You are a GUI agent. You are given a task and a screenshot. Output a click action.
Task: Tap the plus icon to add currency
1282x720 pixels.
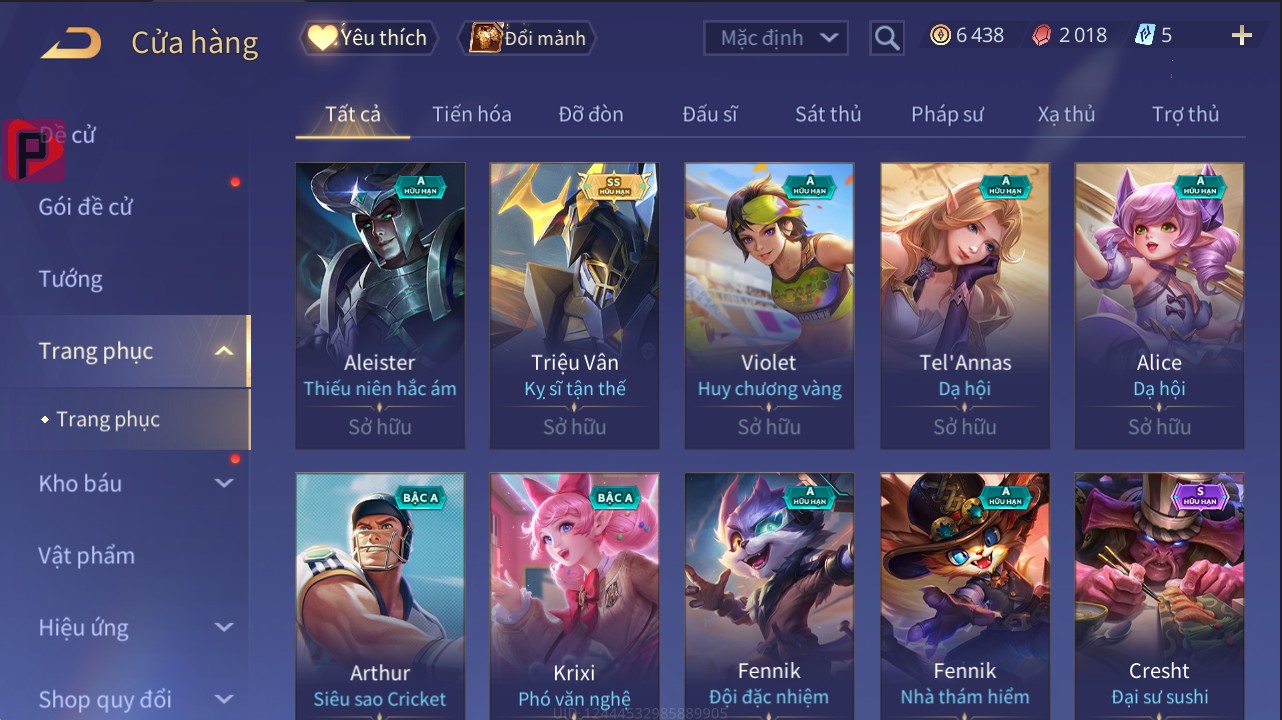click(x=1242, y=36)
